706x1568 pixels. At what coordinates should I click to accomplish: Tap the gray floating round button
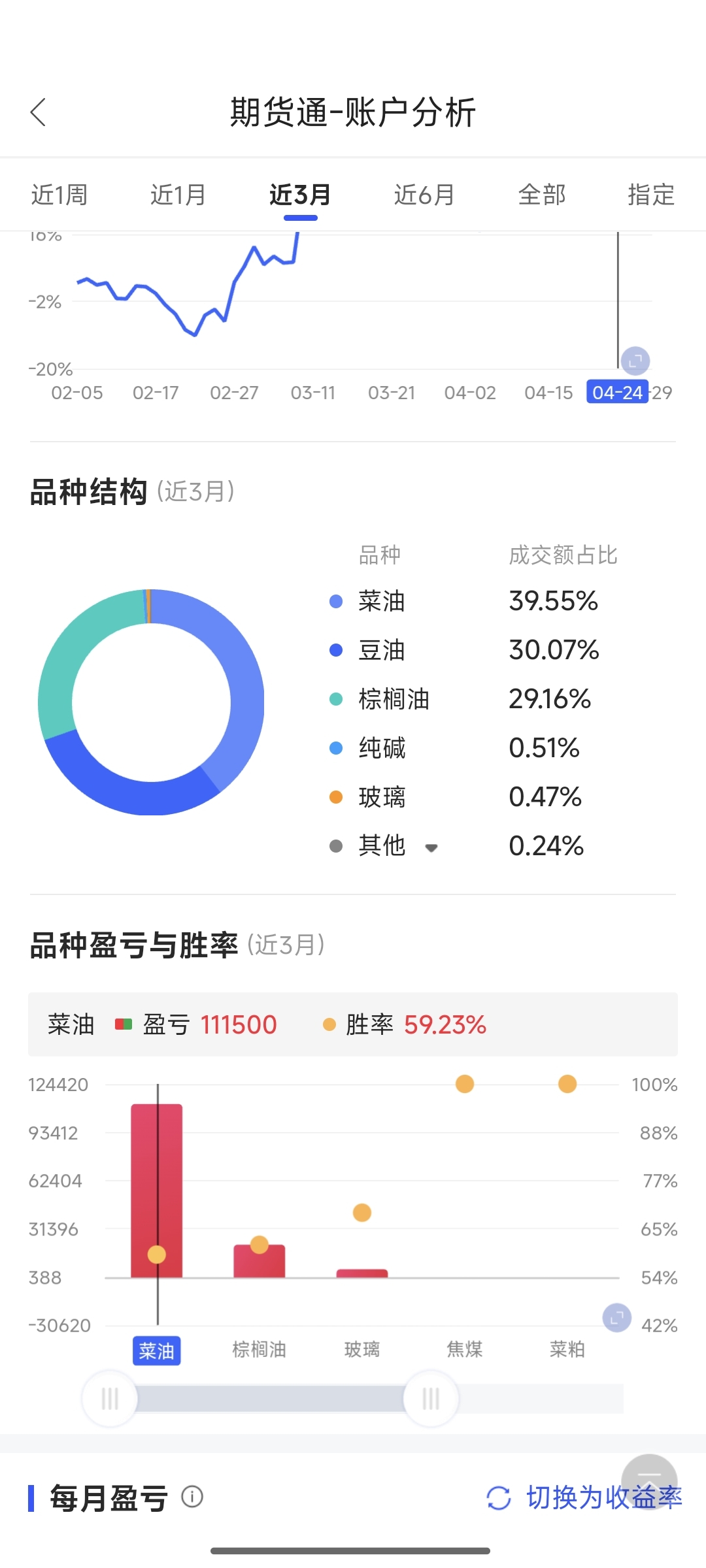pyautogui.click(x=649, y=1482)
